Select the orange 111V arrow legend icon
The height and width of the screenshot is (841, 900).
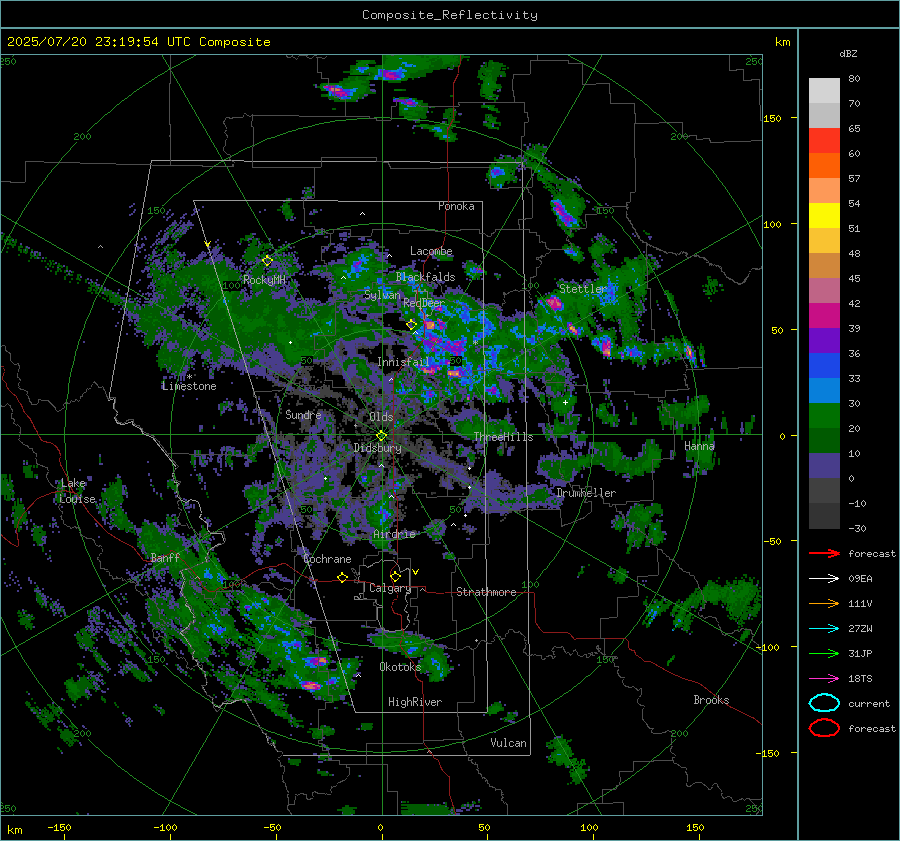824,603
